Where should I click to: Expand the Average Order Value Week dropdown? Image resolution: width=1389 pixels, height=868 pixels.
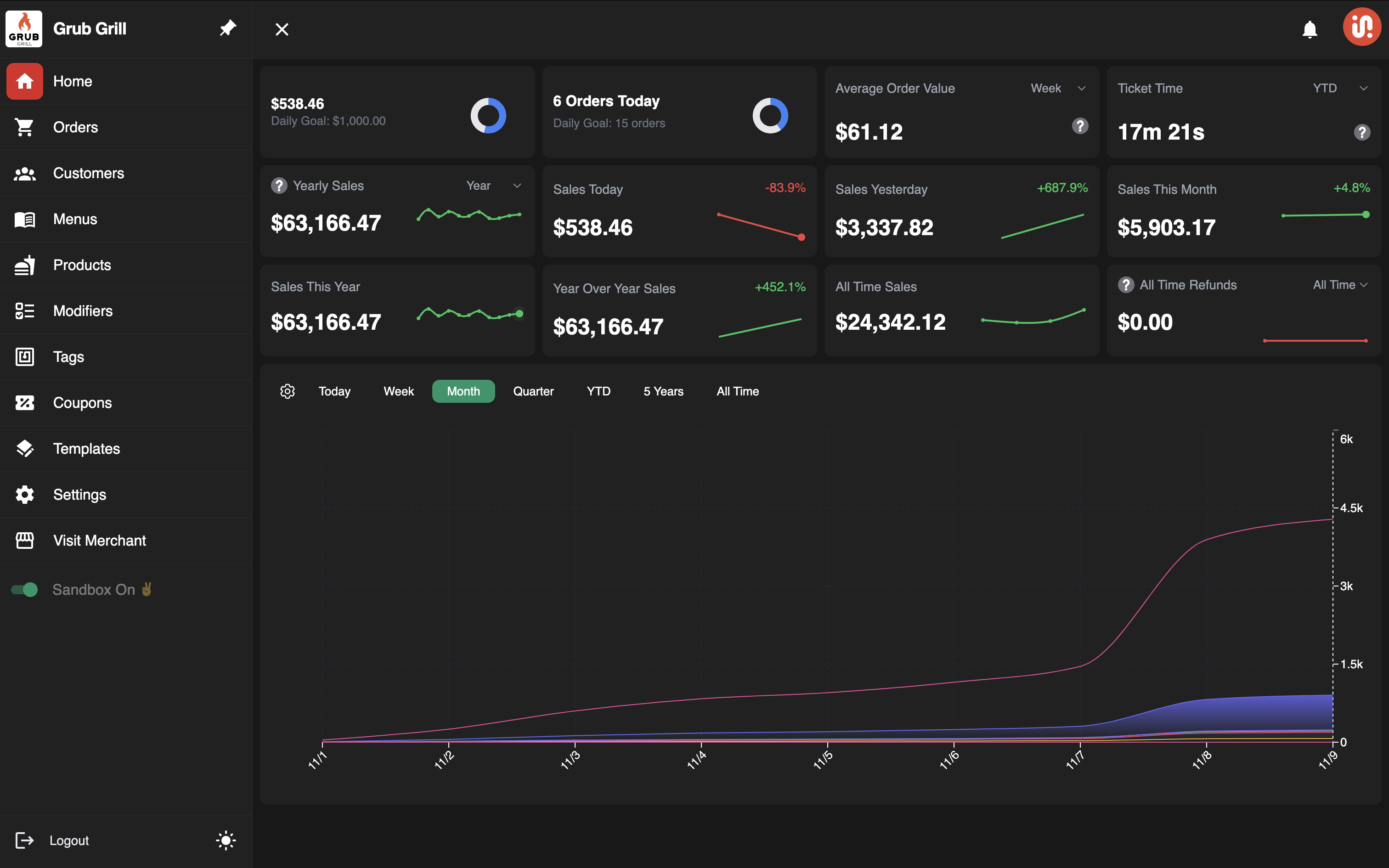coord(1058,88)
